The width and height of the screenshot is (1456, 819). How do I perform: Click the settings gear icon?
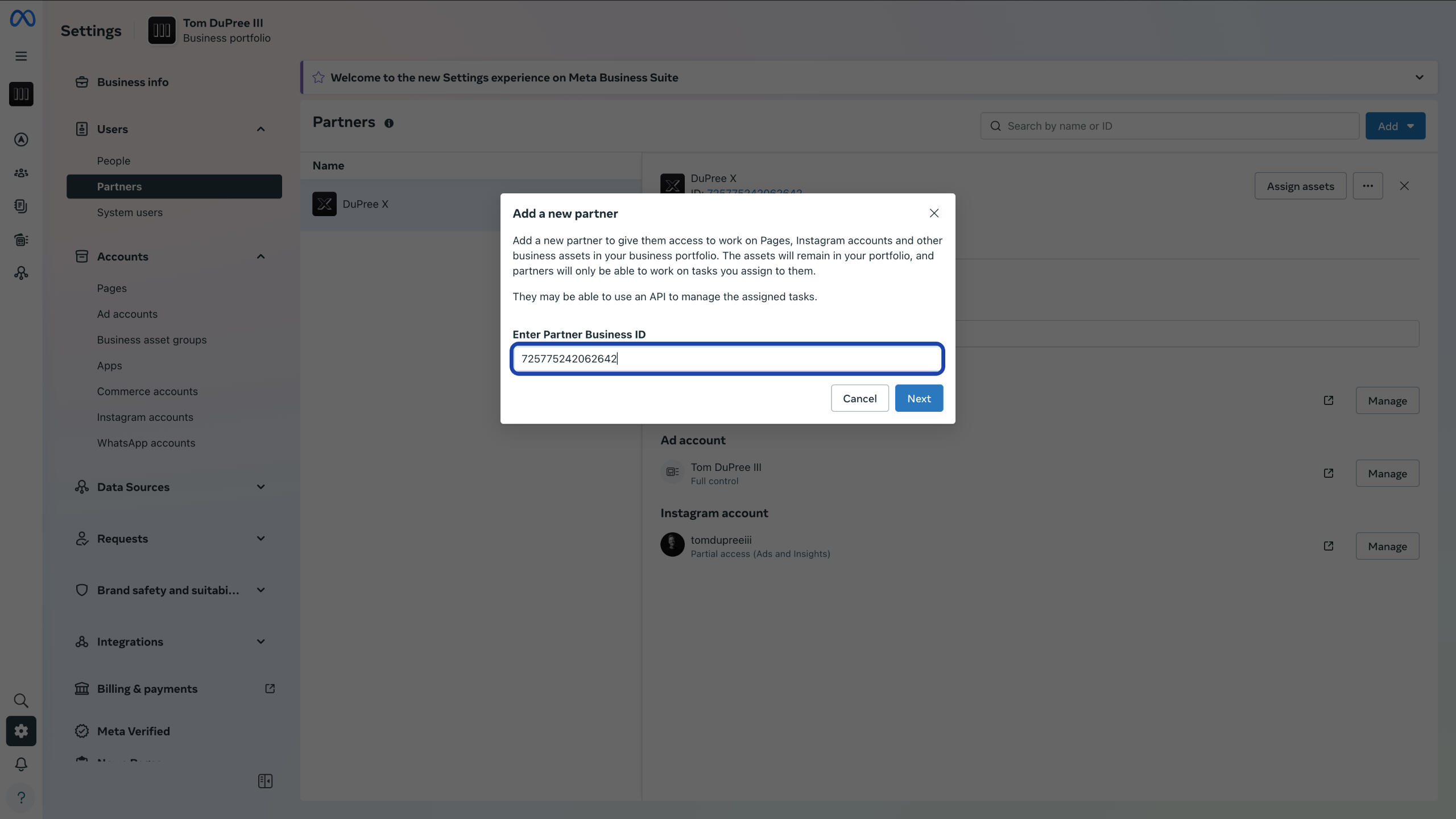click(21, 731)
